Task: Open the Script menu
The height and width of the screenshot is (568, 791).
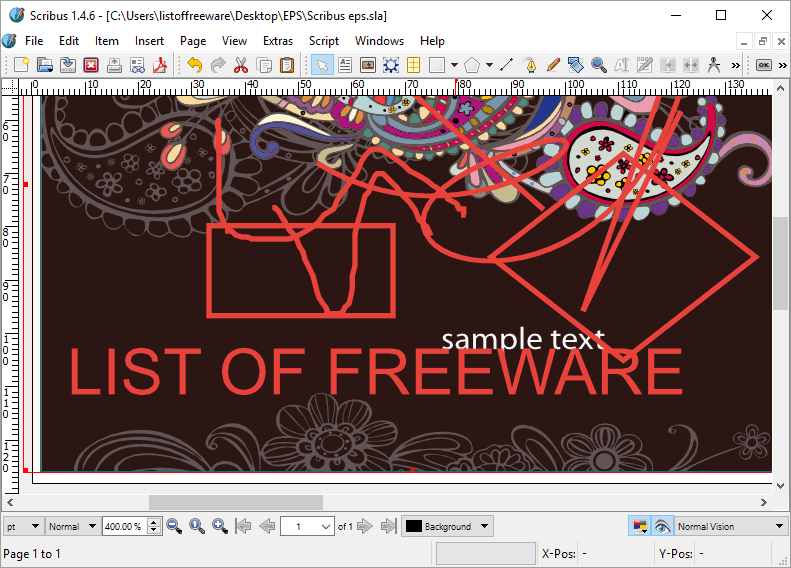Action: click(x=324, y=41)
